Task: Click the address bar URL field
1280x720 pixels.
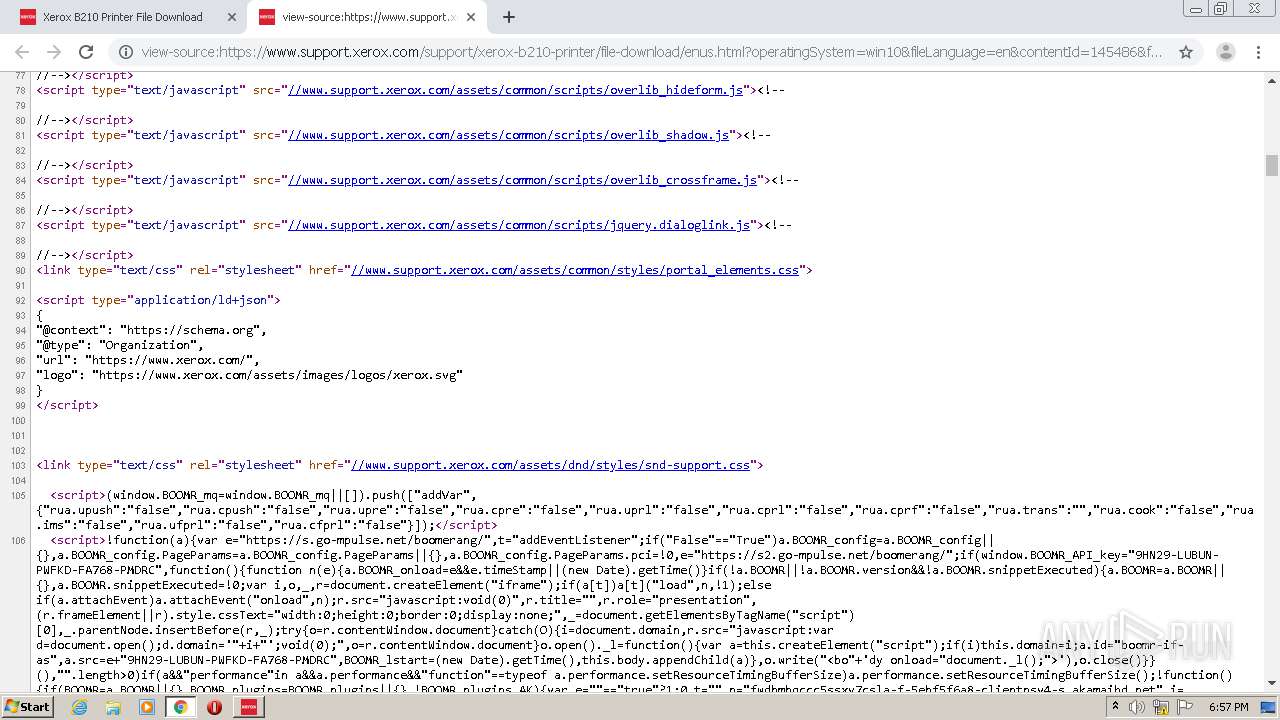Action: pyautogui.click(x=652, y=52)
